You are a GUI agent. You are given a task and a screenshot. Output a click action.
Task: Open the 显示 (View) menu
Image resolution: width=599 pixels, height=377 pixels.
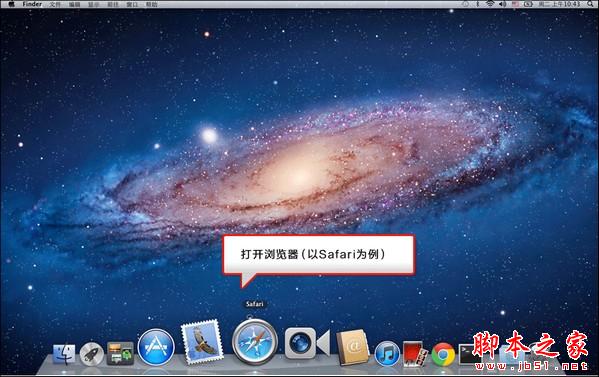click(94, 5)
